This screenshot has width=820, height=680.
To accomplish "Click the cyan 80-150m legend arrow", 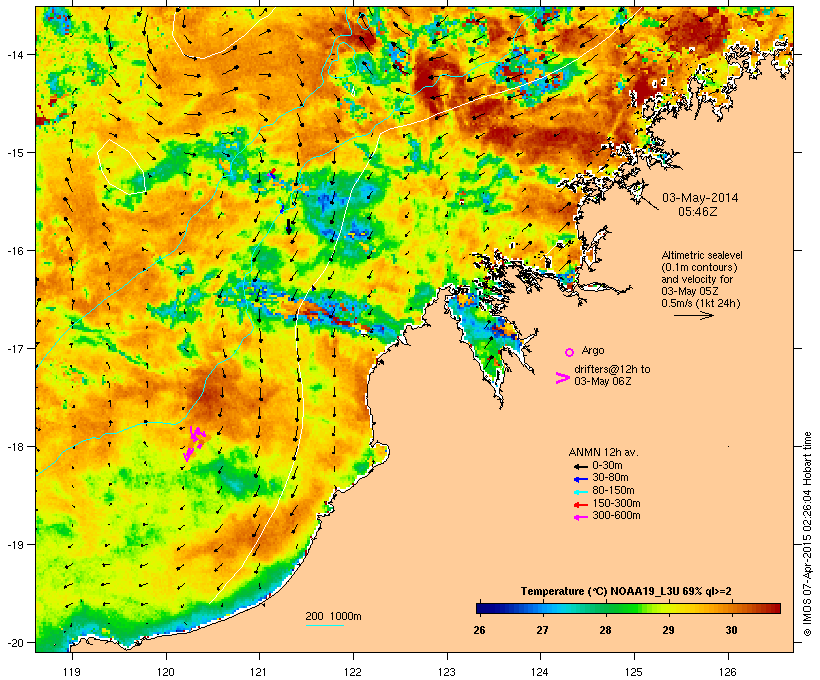I will (580, 492).
